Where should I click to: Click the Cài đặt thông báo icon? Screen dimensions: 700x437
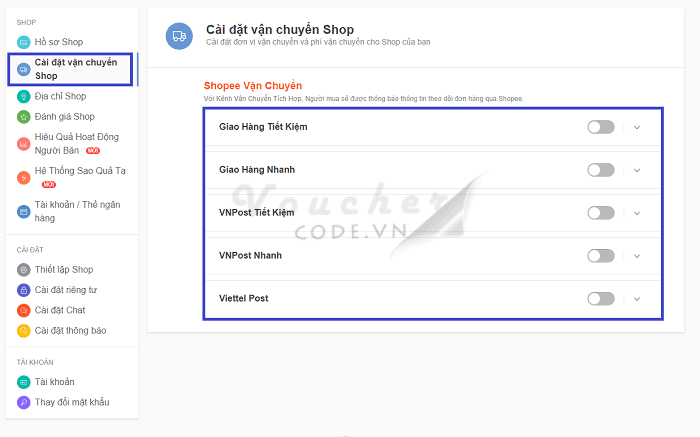[x=24, y=331]
